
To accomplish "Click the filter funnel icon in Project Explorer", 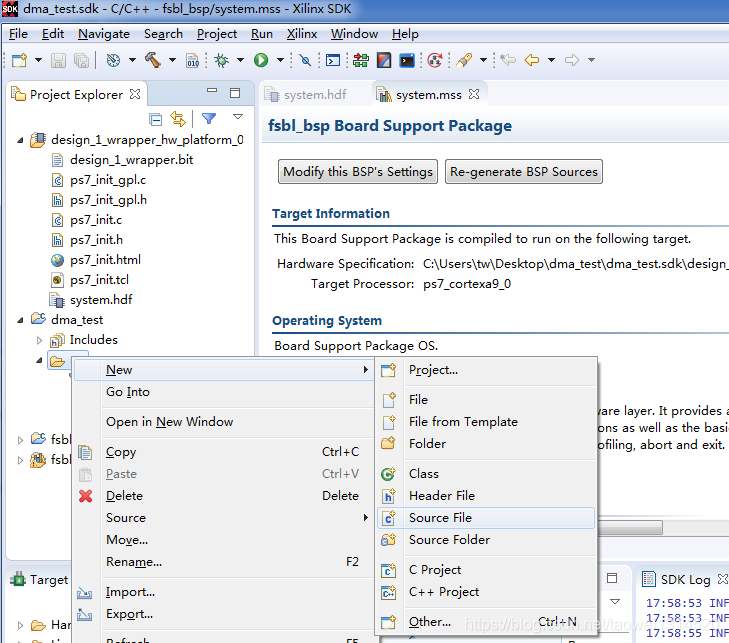I will (209, 119).
